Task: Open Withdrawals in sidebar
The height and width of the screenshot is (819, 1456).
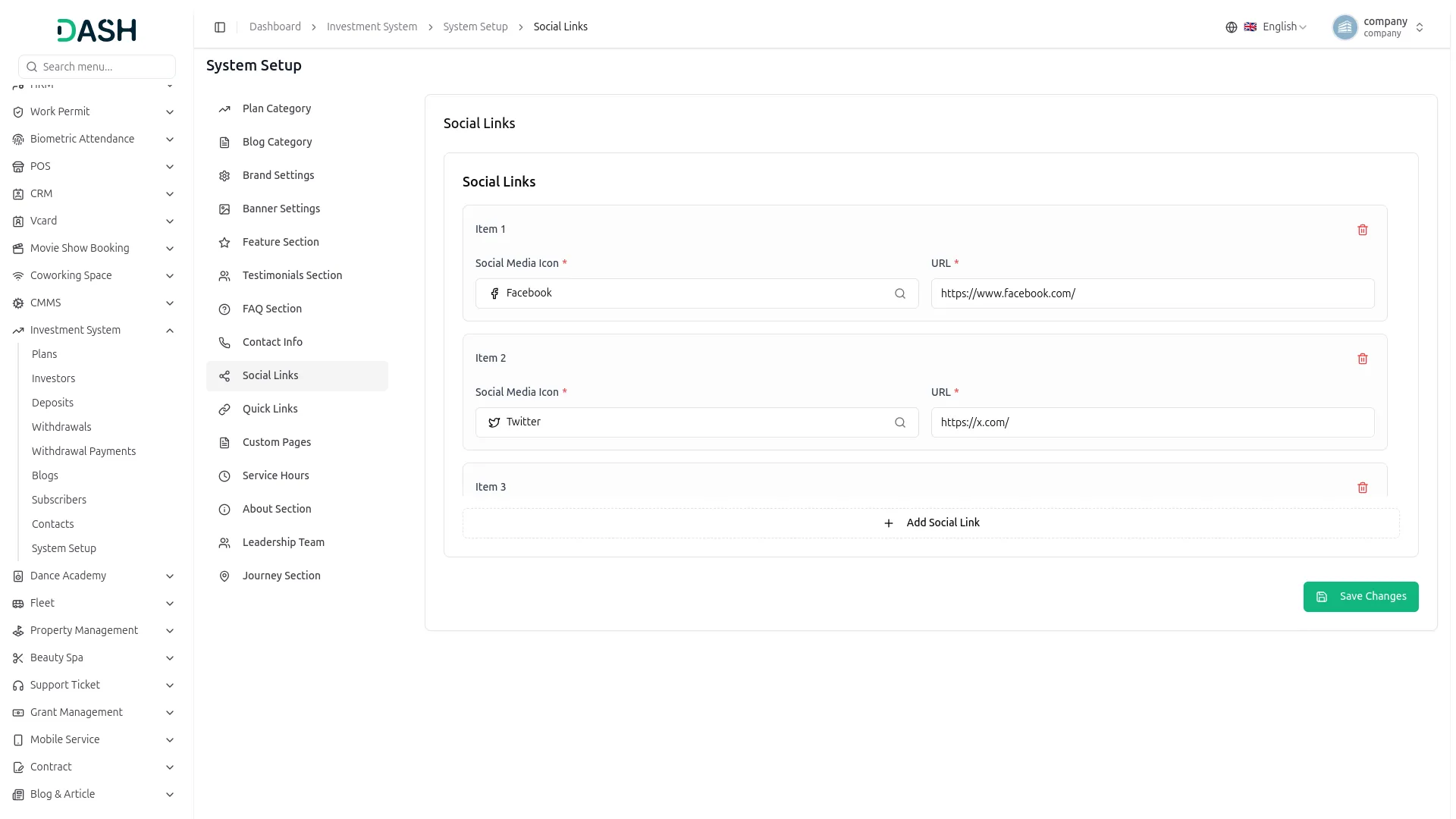Action: click(61, 427)
